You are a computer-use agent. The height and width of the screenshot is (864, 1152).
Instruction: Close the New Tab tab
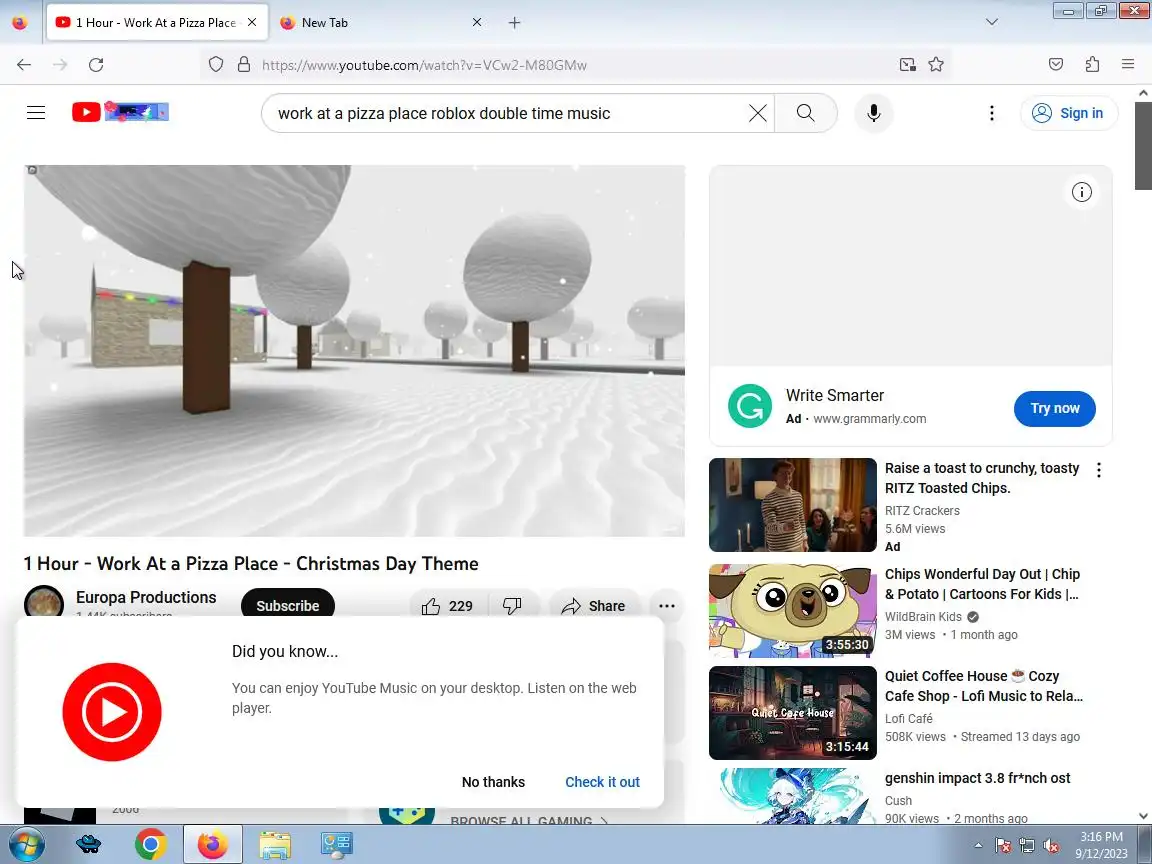477,23
